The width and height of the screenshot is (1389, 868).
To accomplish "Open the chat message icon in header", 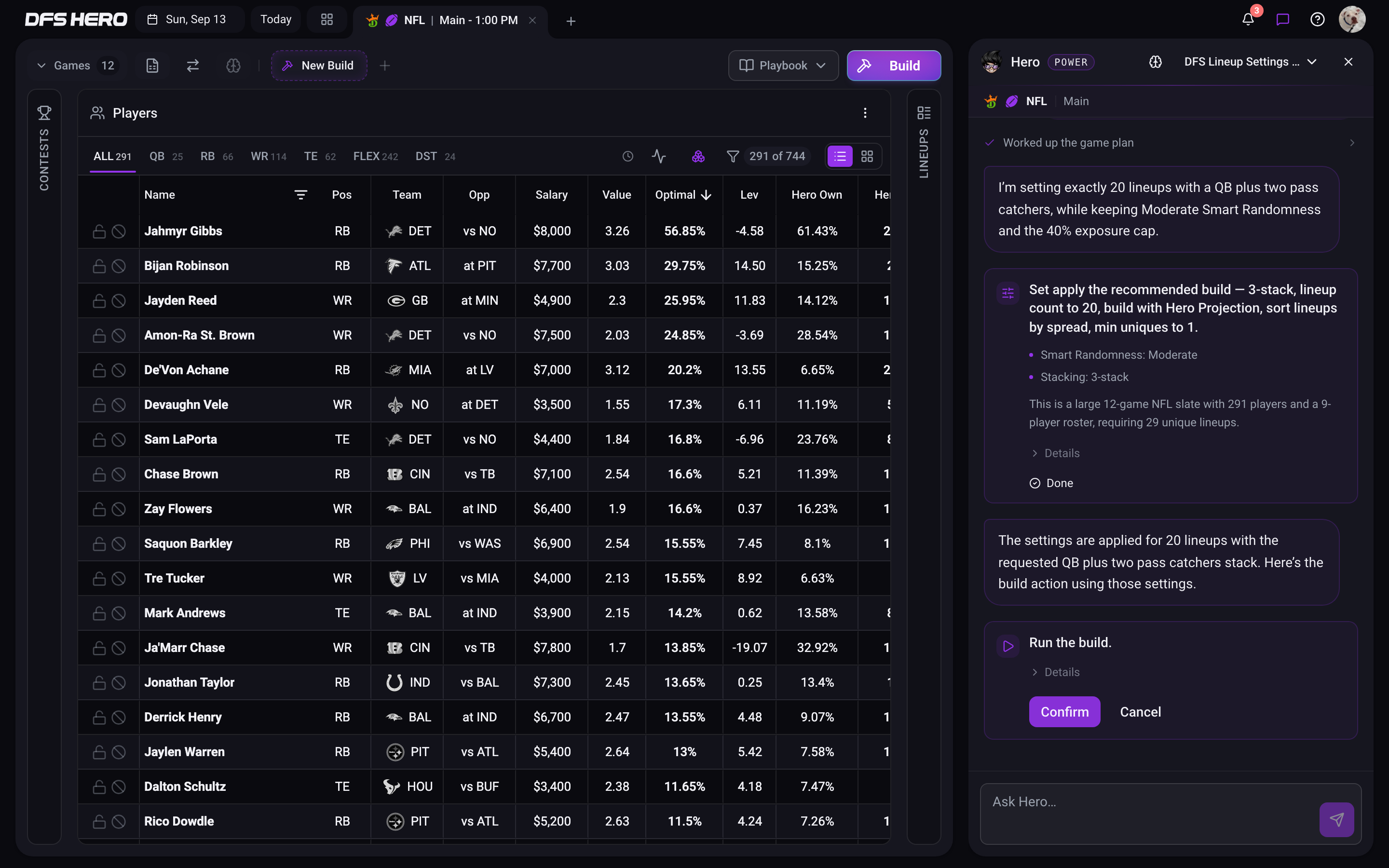I will tap(1283, 19).
